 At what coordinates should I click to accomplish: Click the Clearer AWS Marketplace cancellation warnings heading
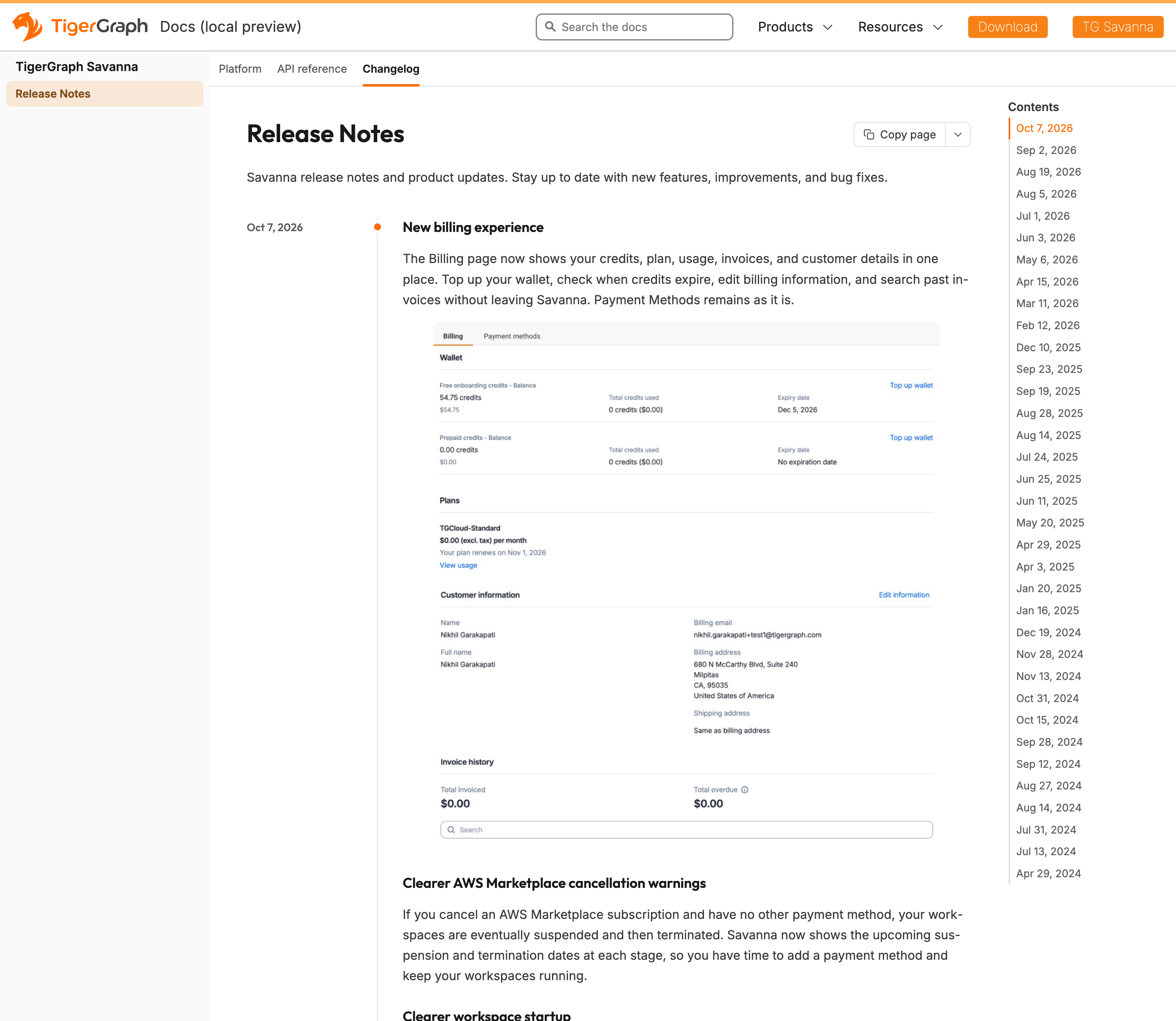[x=554, y=883]
